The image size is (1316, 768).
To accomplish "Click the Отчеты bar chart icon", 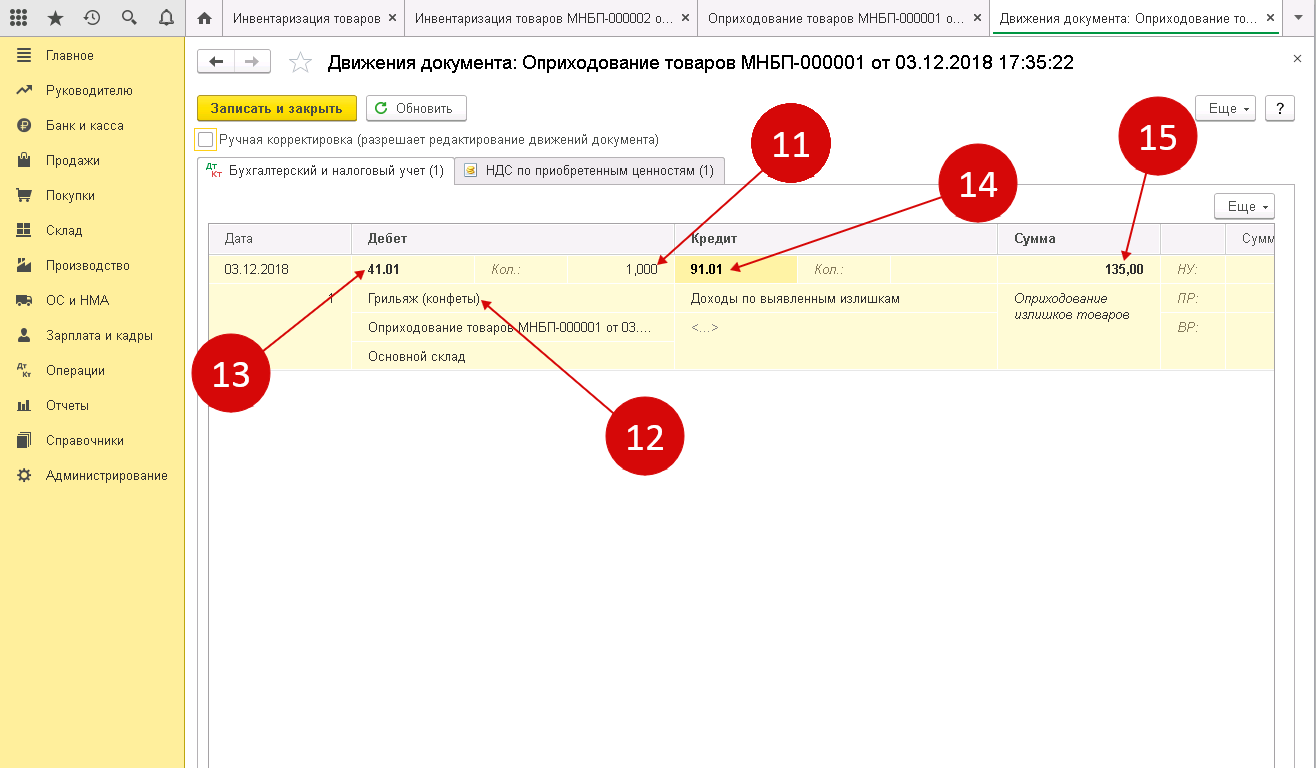I will [x=24, y=406].
